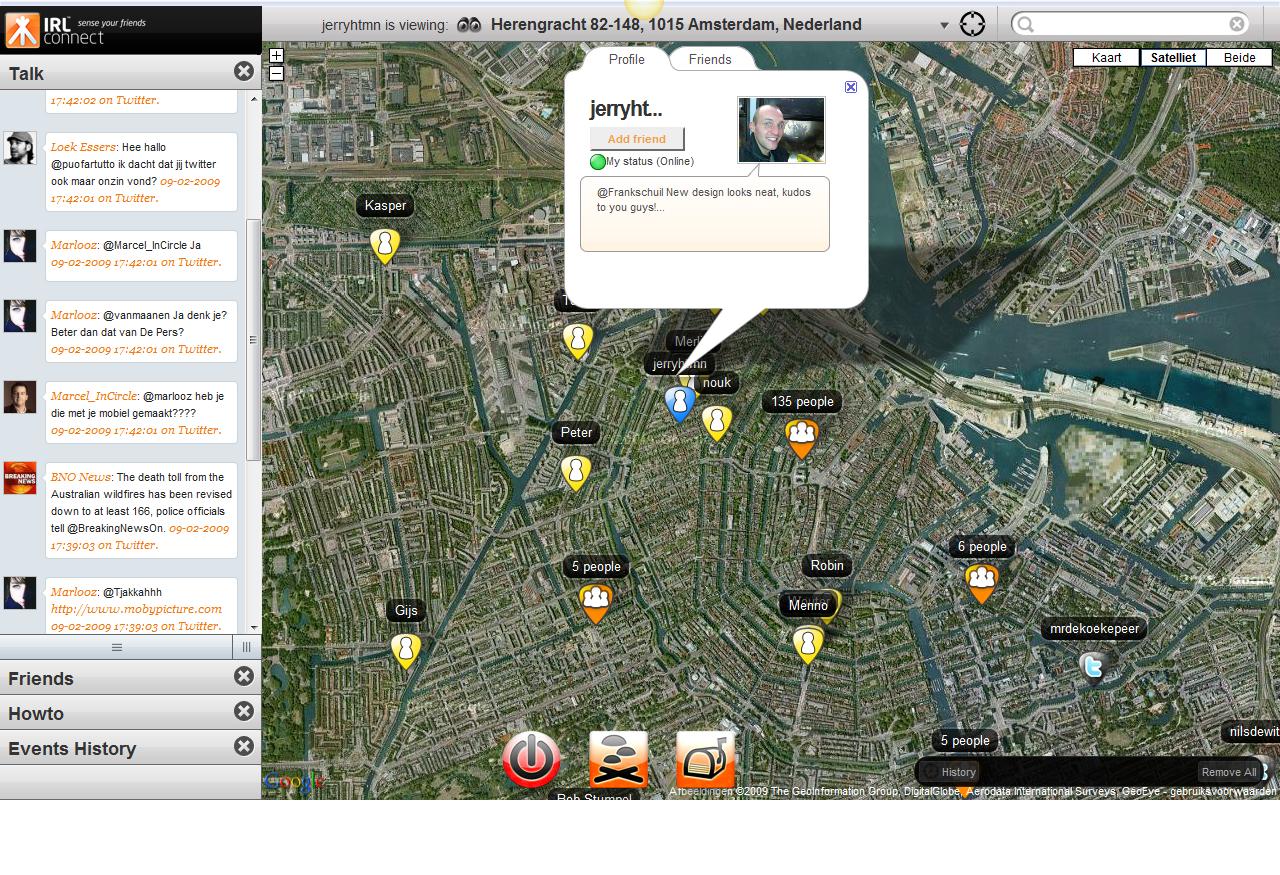Click mrdekoekepeer's Twitter bird marker
The image size is (1280, 875).
tap(1093, 666)
